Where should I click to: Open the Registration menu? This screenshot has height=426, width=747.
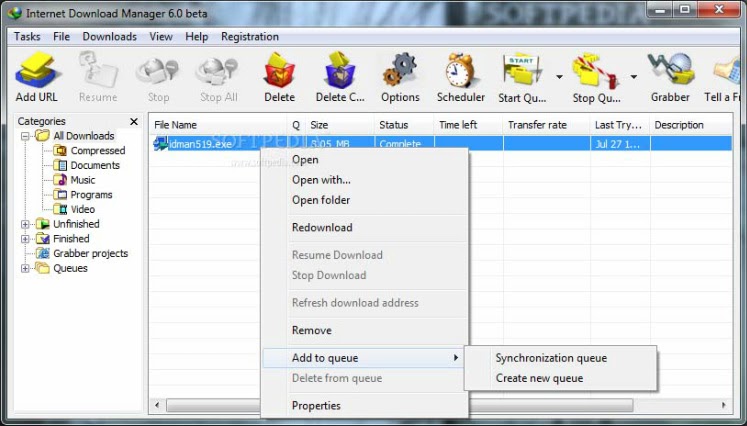(250, 37)
